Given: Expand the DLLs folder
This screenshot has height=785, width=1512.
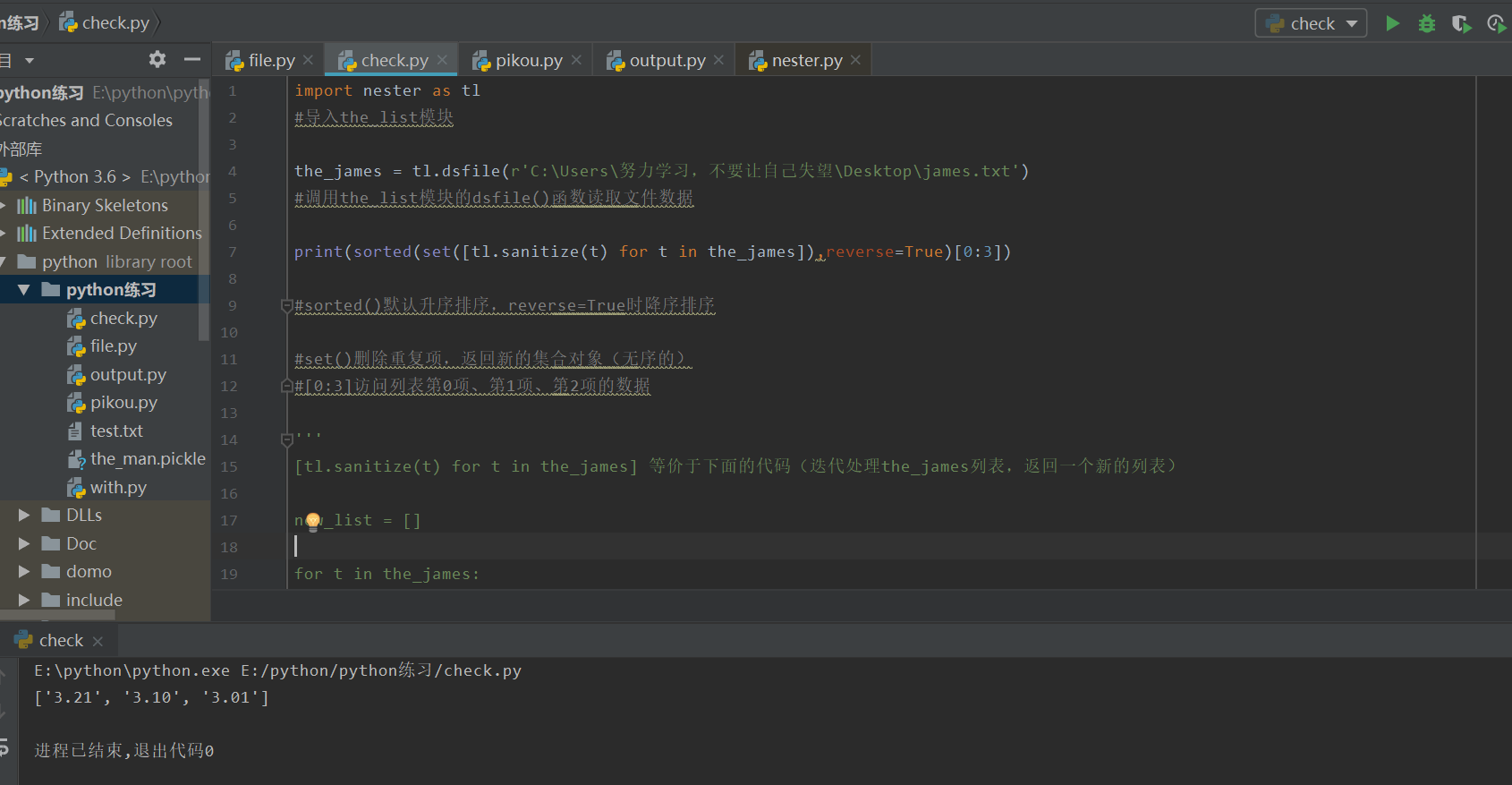Looking at the screenshot, I should coord(24,516).
